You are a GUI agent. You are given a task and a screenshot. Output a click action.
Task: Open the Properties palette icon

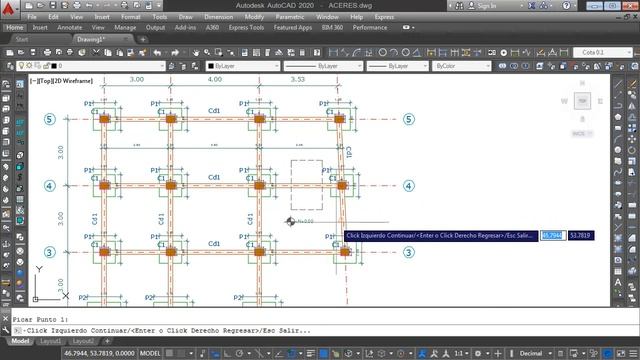(244, 52)
